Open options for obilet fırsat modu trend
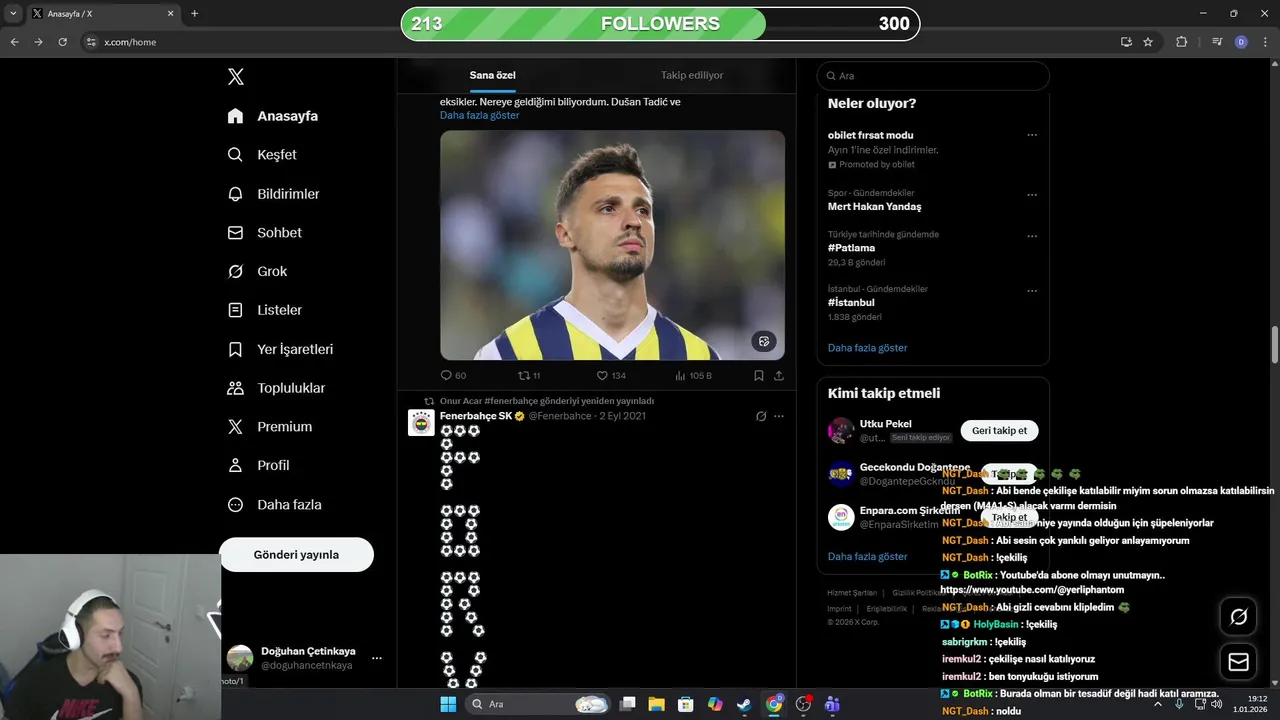1280x720 pixels. pos(1032,135)
